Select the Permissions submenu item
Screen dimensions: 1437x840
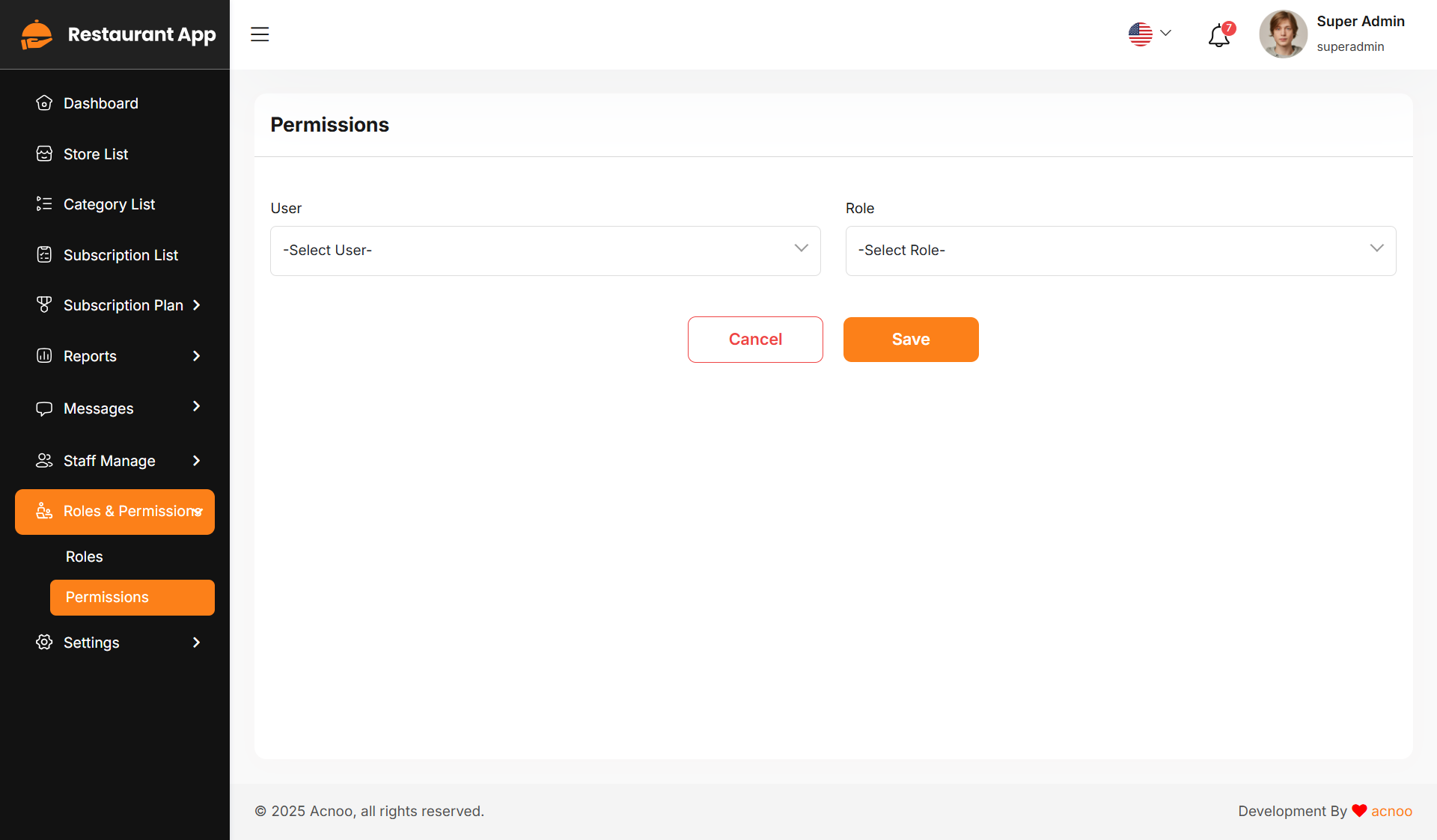(x=132, y=597)
